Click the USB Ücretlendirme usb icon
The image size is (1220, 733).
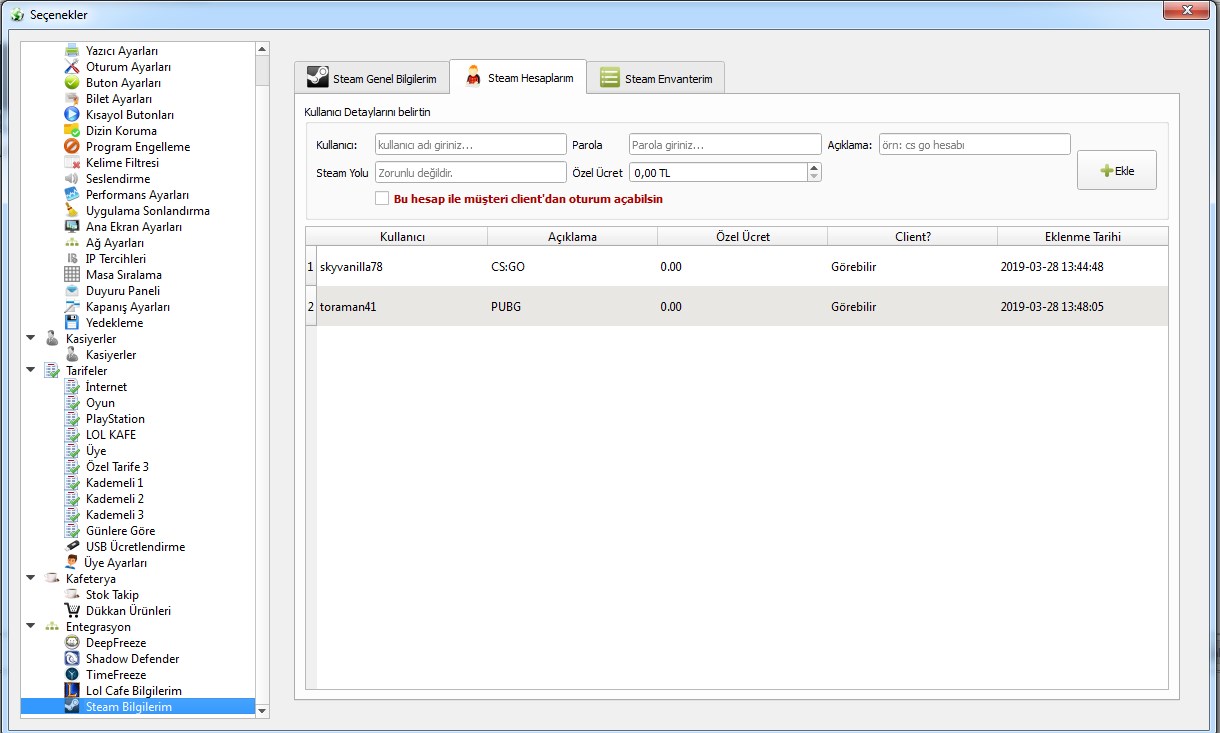point(72,547)
